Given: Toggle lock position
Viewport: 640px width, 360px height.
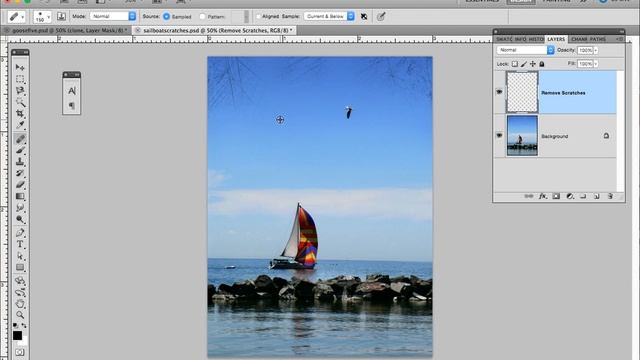Looking at the screenshot, I should pos(533,64).
